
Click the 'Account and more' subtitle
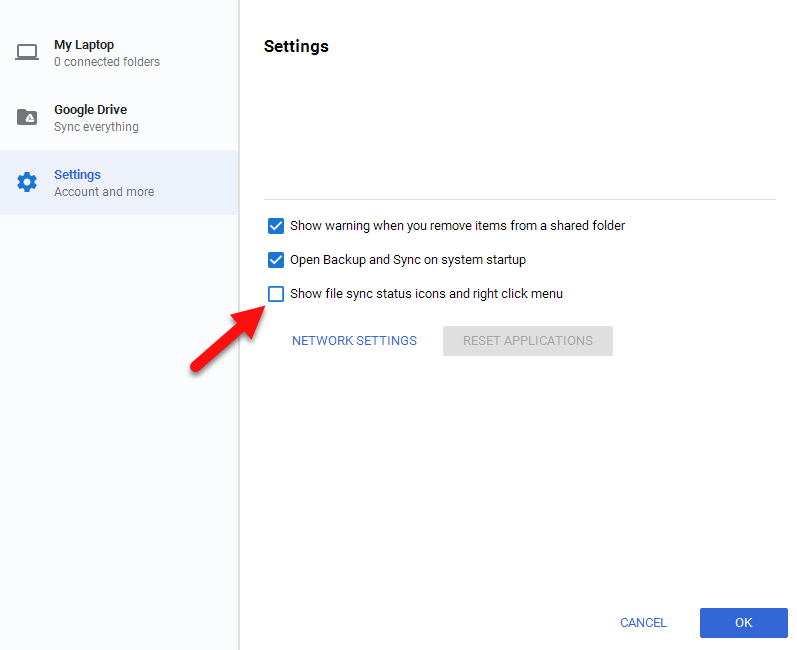(x=104, y=192)
